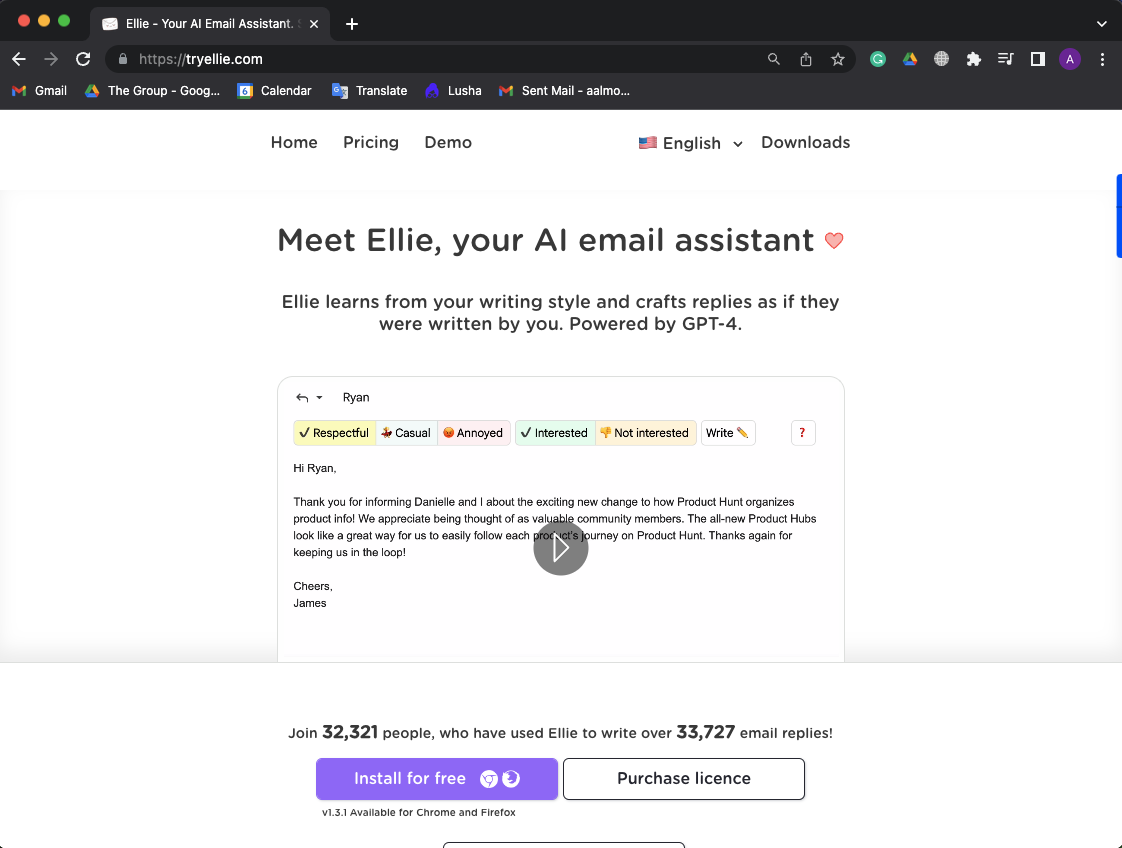1122x848 pixels.
Task: Open the Extensions puzzle piece menu
Action: 973,59
